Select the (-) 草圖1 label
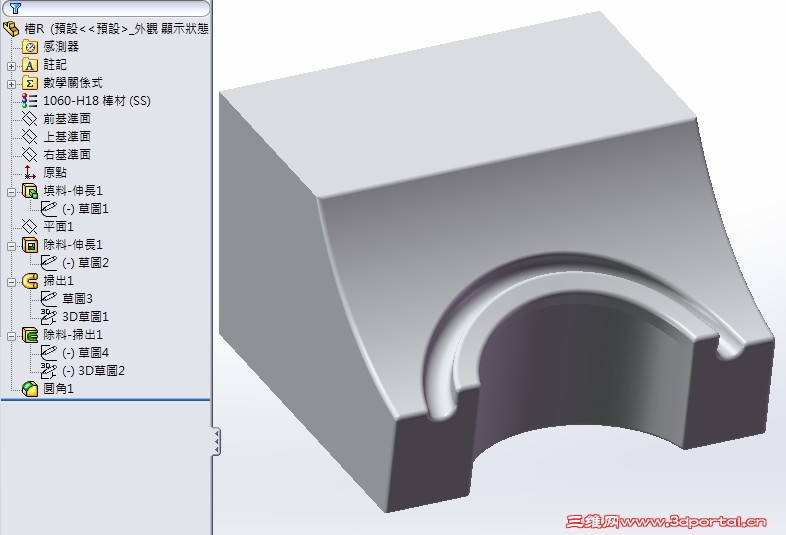This screenshot has height=535, width=786. (x=85, y=209)
